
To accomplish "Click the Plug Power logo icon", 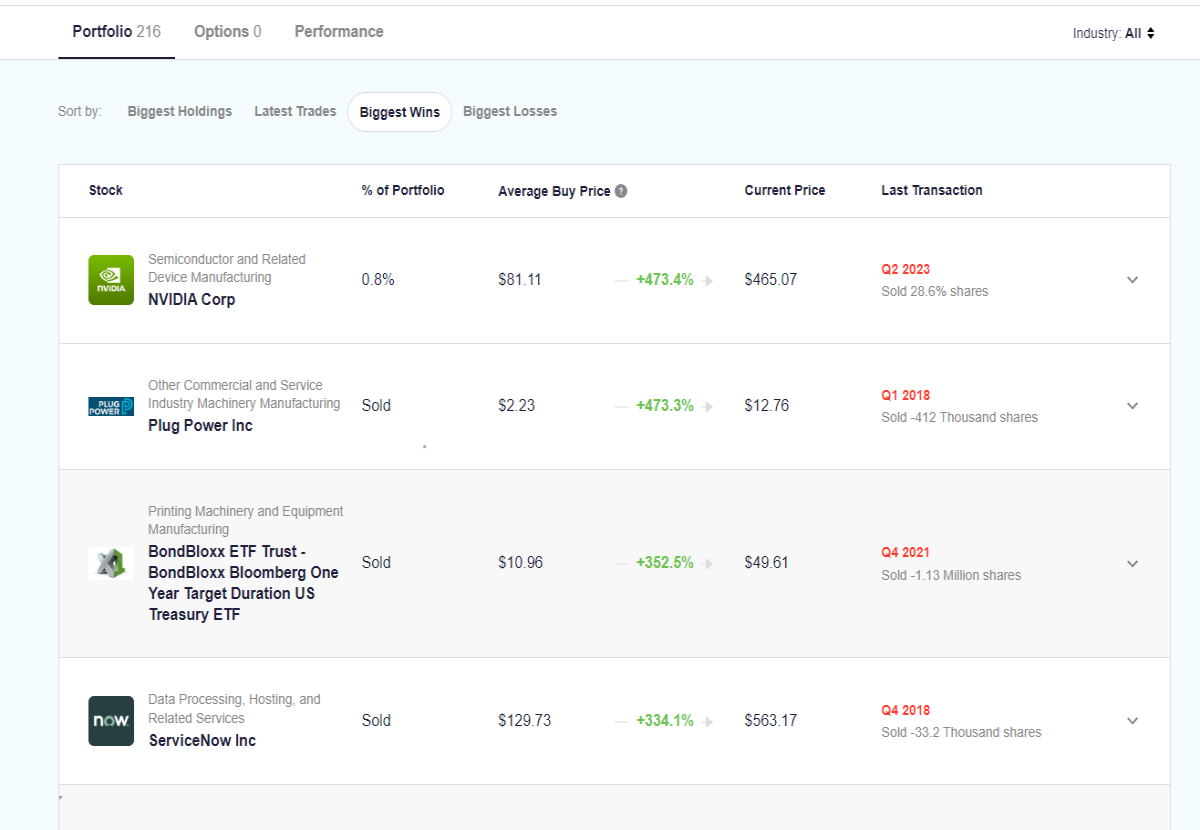I will [x=111, y=406].
